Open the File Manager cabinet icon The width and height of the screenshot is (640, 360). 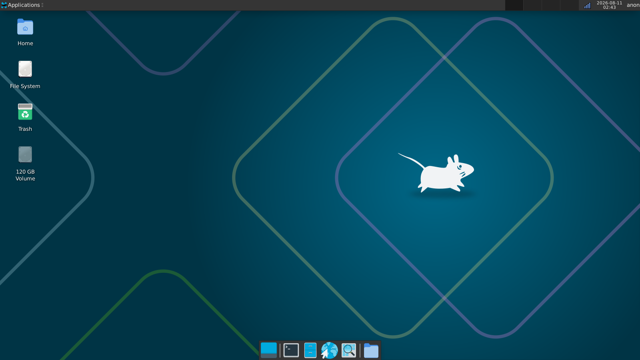coord(310,350)
